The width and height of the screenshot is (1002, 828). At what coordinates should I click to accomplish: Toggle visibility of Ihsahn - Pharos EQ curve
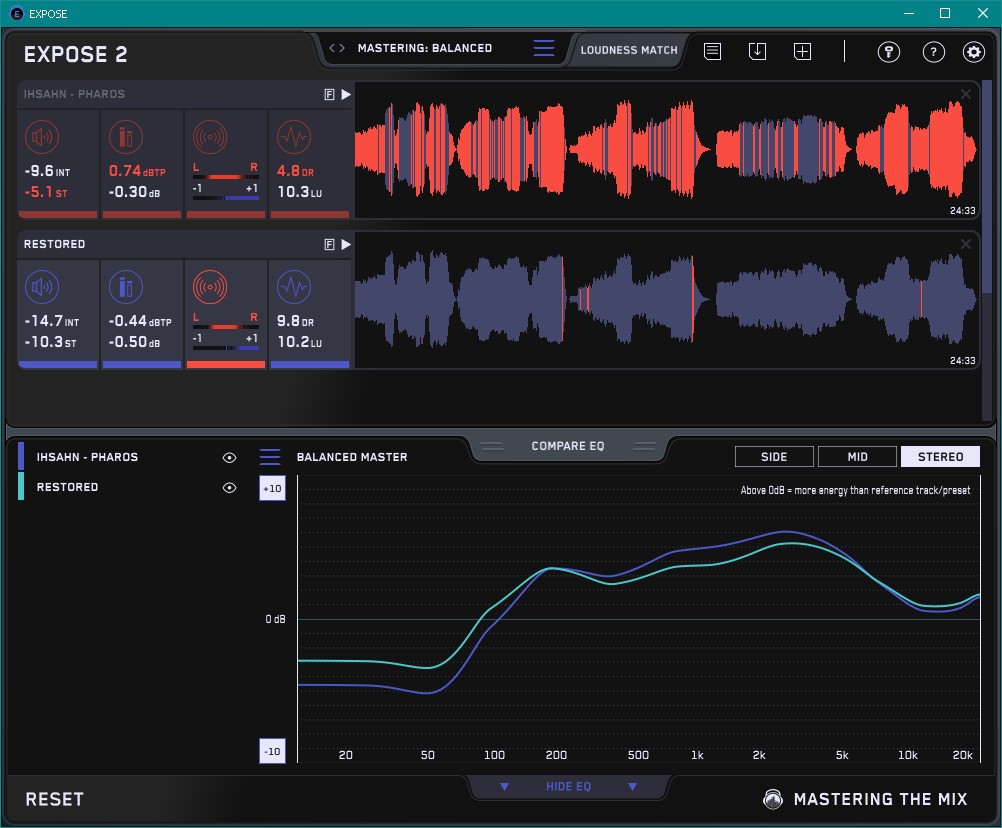pyautogui.click(x=229, y=457)
